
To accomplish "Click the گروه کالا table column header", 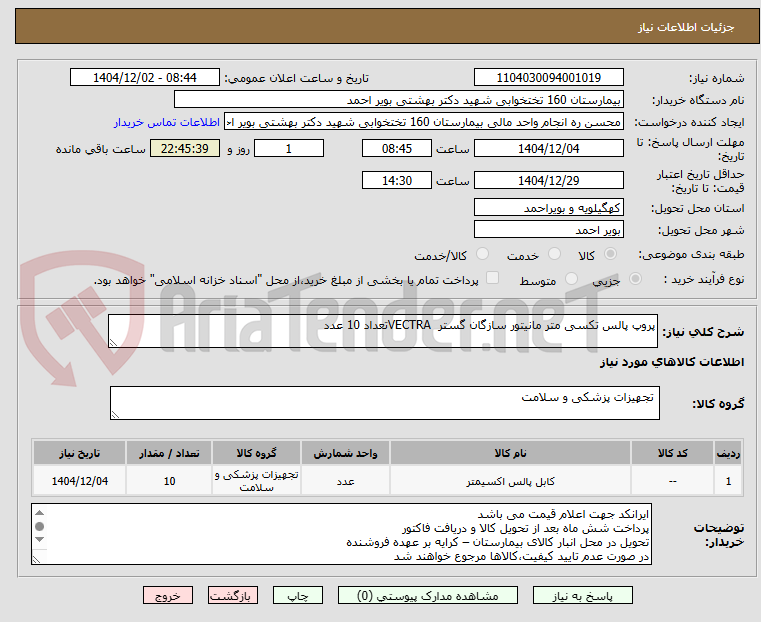I will pos(256,453).
